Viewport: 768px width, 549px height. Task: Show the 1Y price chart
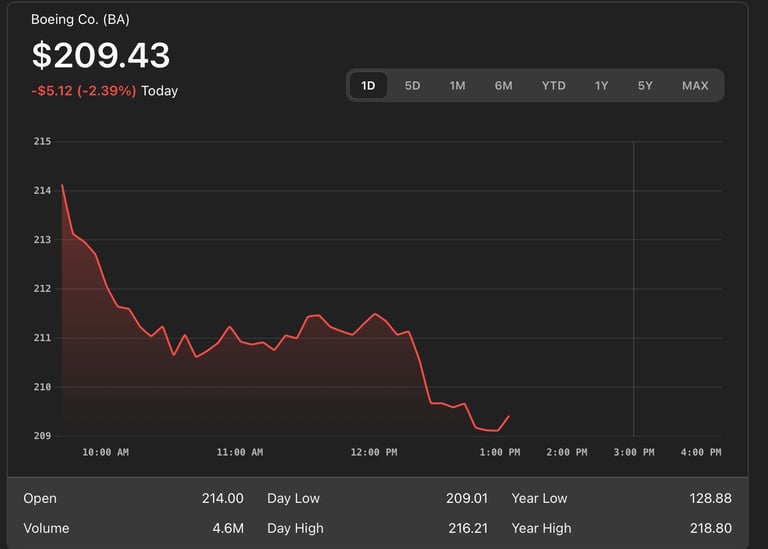601,86
